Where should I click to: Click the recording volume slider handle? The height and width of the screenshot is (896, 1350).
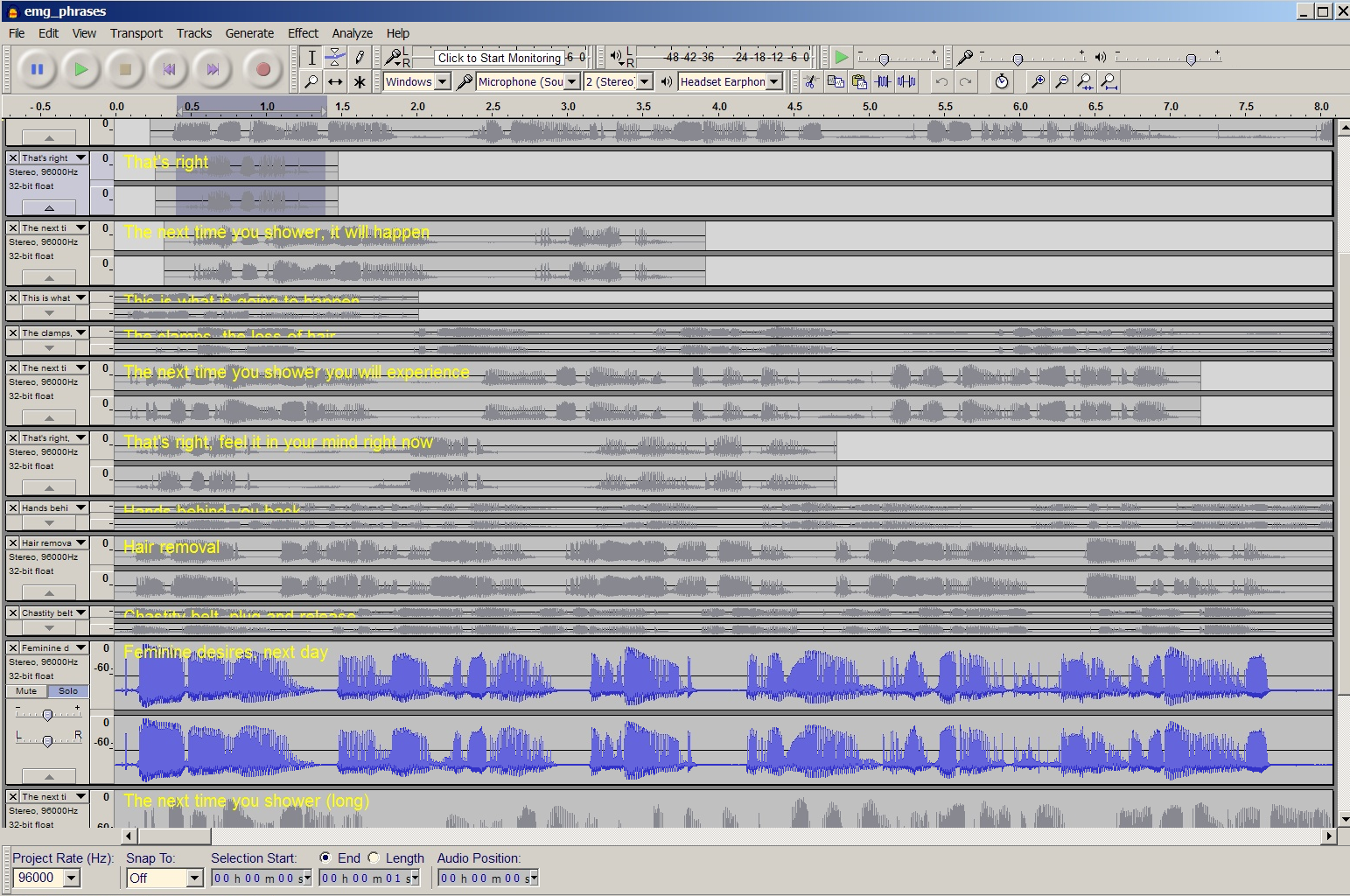(x=1018, y=59)
